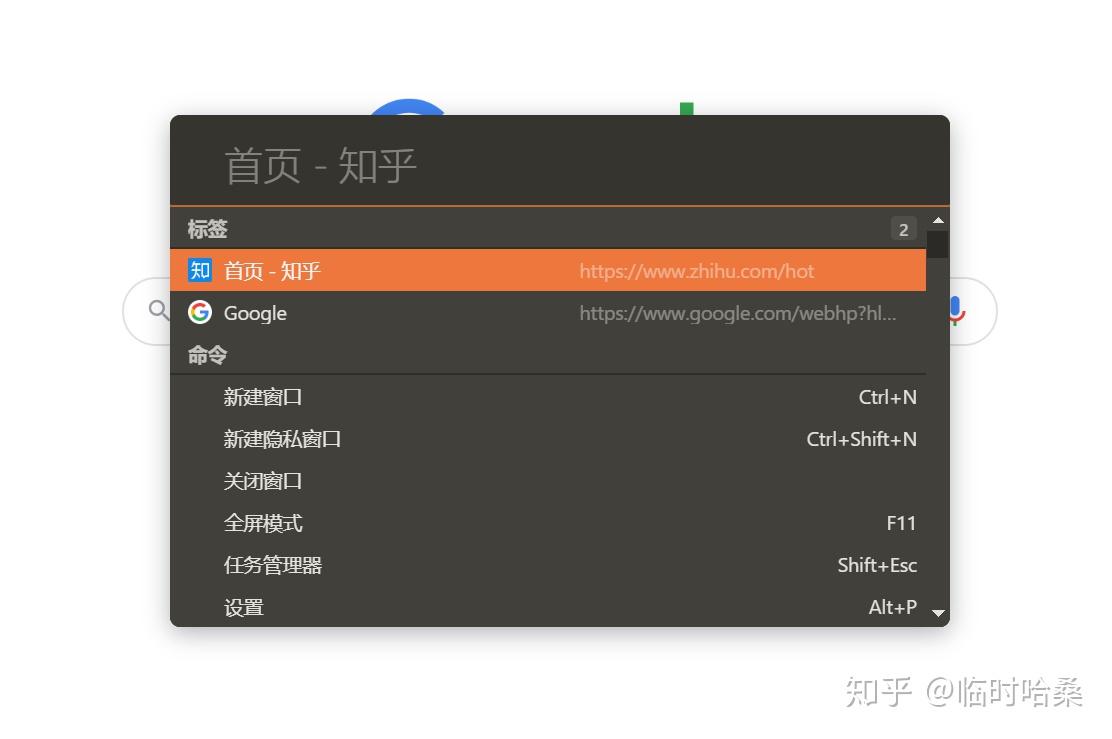Click the Google voice search microphone icon
1112x739 pixels.
coord(956,311)
